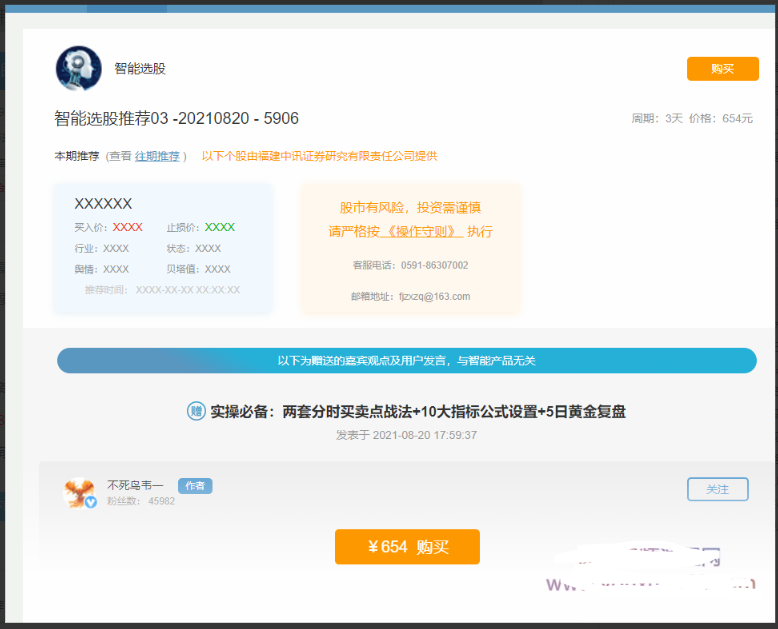Click the blue 作者 tag
778x629 pixels.
pyautogui.click(x=195, y=486)
